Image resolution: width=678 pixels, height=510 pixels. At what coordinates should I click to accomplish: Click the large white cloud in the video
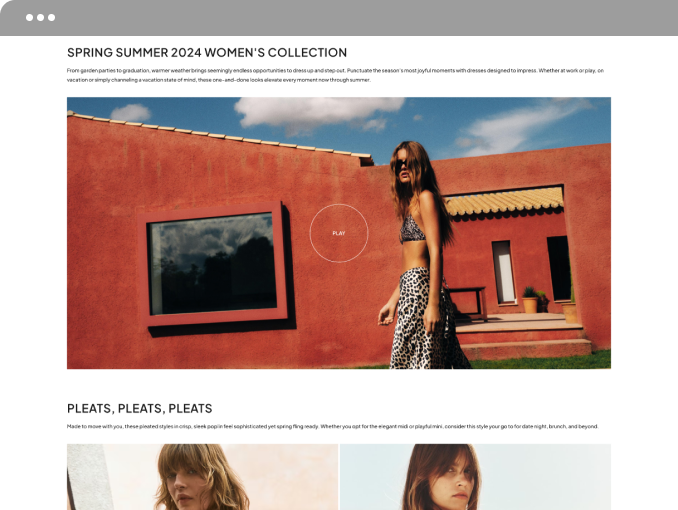point(319,111)
